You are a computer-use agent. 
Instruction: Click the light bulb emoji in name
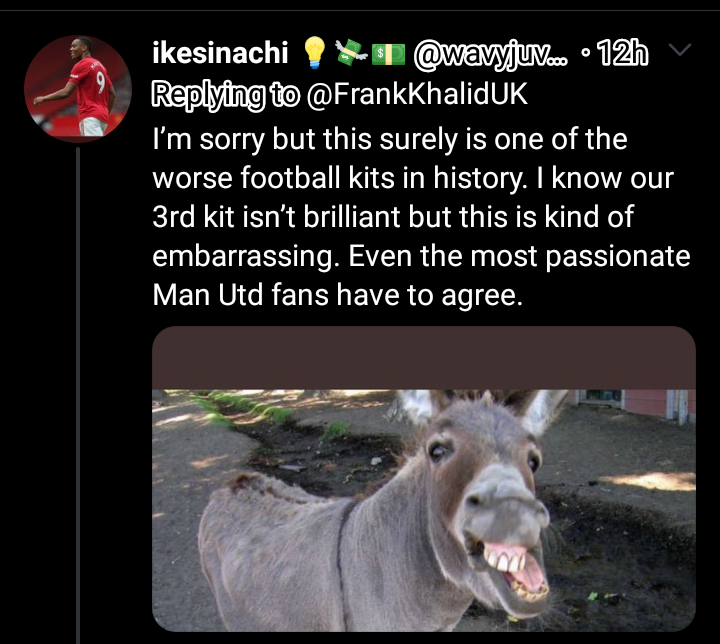click(315, 53)
